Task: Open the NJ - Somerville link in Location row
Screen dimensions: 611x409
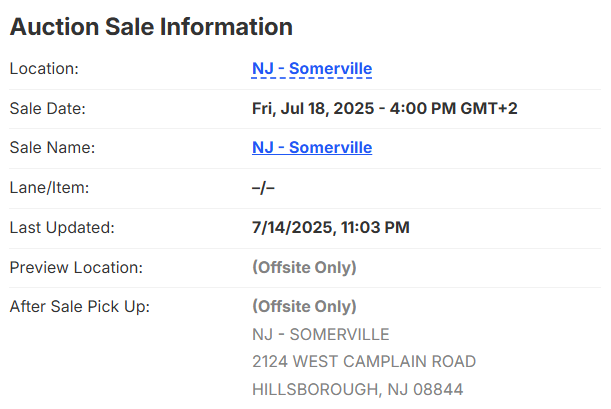Action: [x=312, y=69]
